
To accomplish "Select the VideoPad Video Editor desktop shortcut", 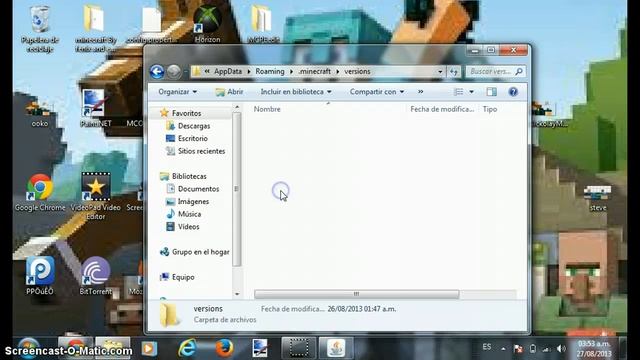I will (96, 197).
